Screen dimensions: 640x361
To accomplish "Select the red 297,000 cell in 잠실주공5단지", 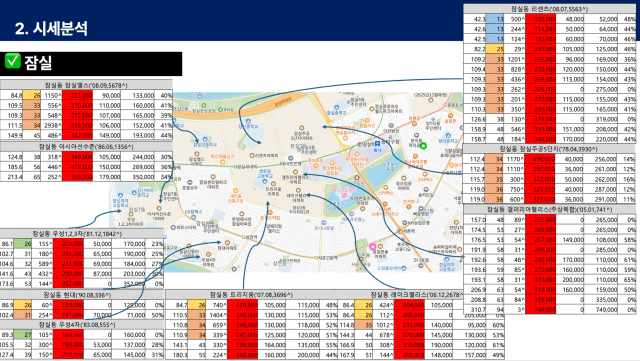I will [x=541, y=169].
